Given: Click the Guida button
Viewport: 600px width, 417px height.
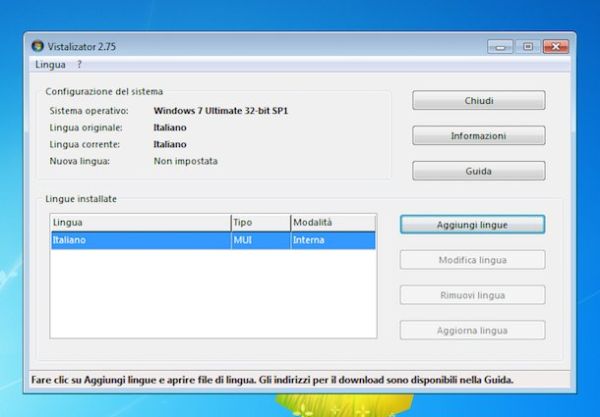Looking at the screenshot, I should pyautogui.click(x=478, y=171).
